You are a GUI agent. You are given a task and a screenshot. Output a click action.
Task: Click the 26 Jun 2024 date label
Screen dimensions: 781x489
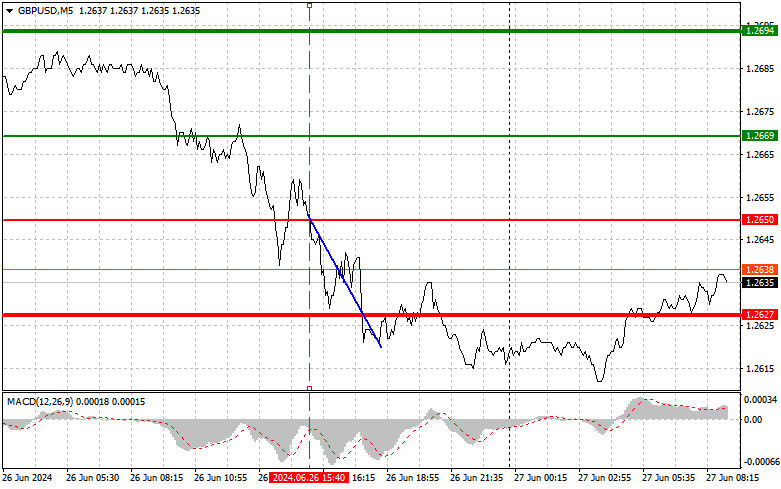click(27, 478)
